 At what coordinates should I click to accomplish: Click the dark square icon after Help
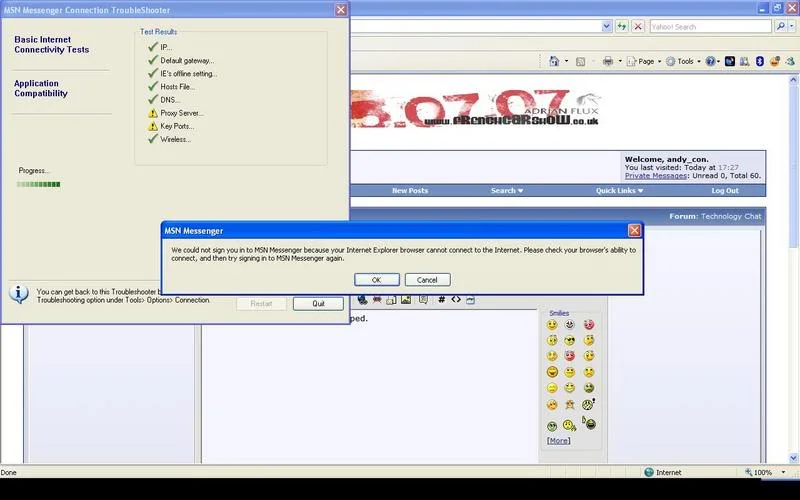click(730, 61)
